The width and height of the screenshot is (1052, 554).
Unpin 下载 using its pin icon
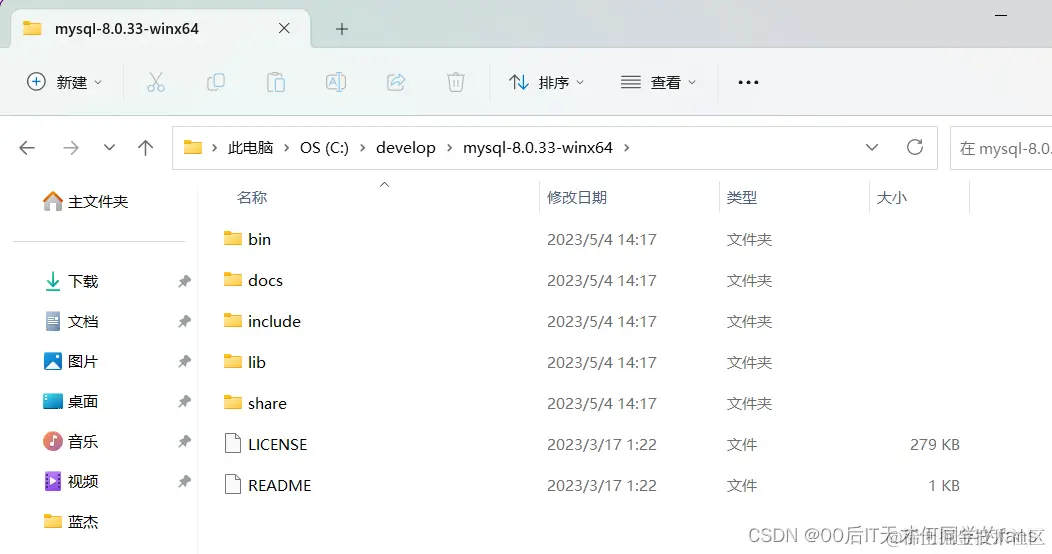pos(184,281)
